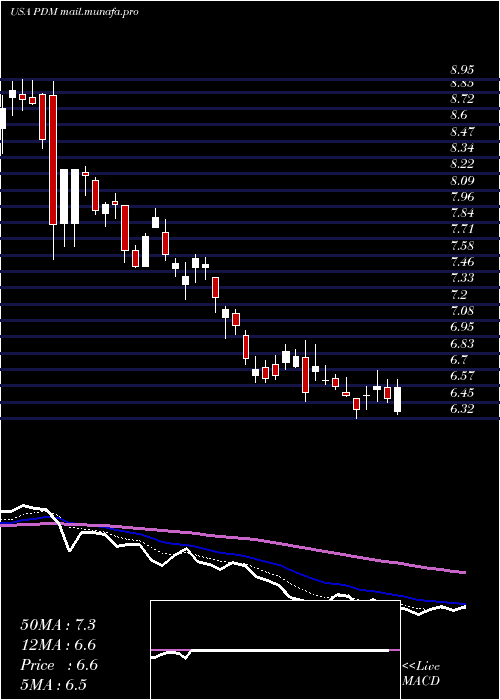Click inside the MACD inset panel

(x=275, y=650)
